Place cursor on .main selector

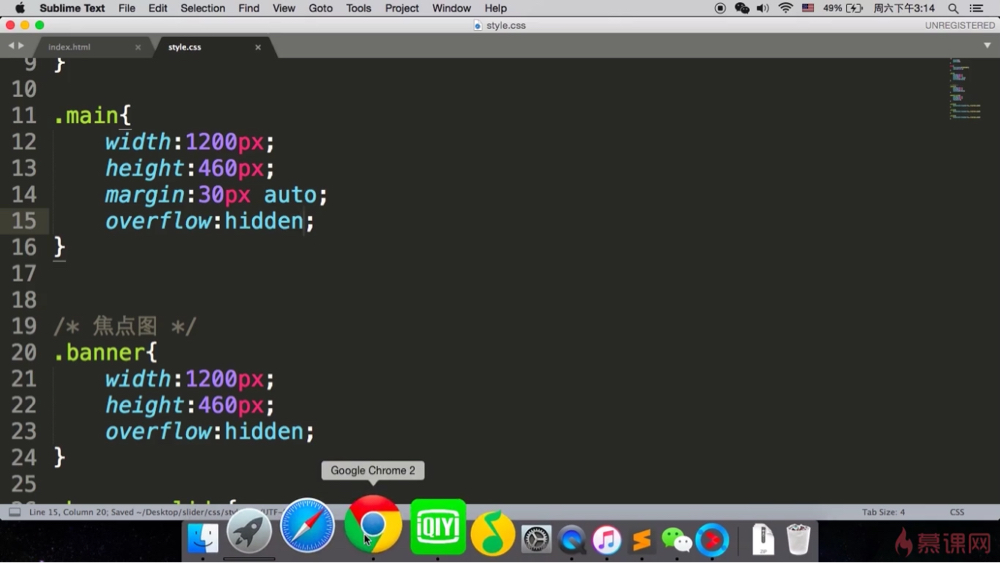(86, 115)
